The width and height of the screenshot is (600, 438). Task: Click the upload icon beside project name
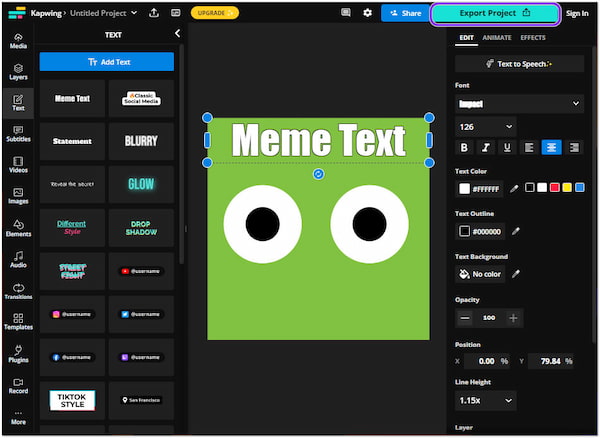[x=154, y=13]
